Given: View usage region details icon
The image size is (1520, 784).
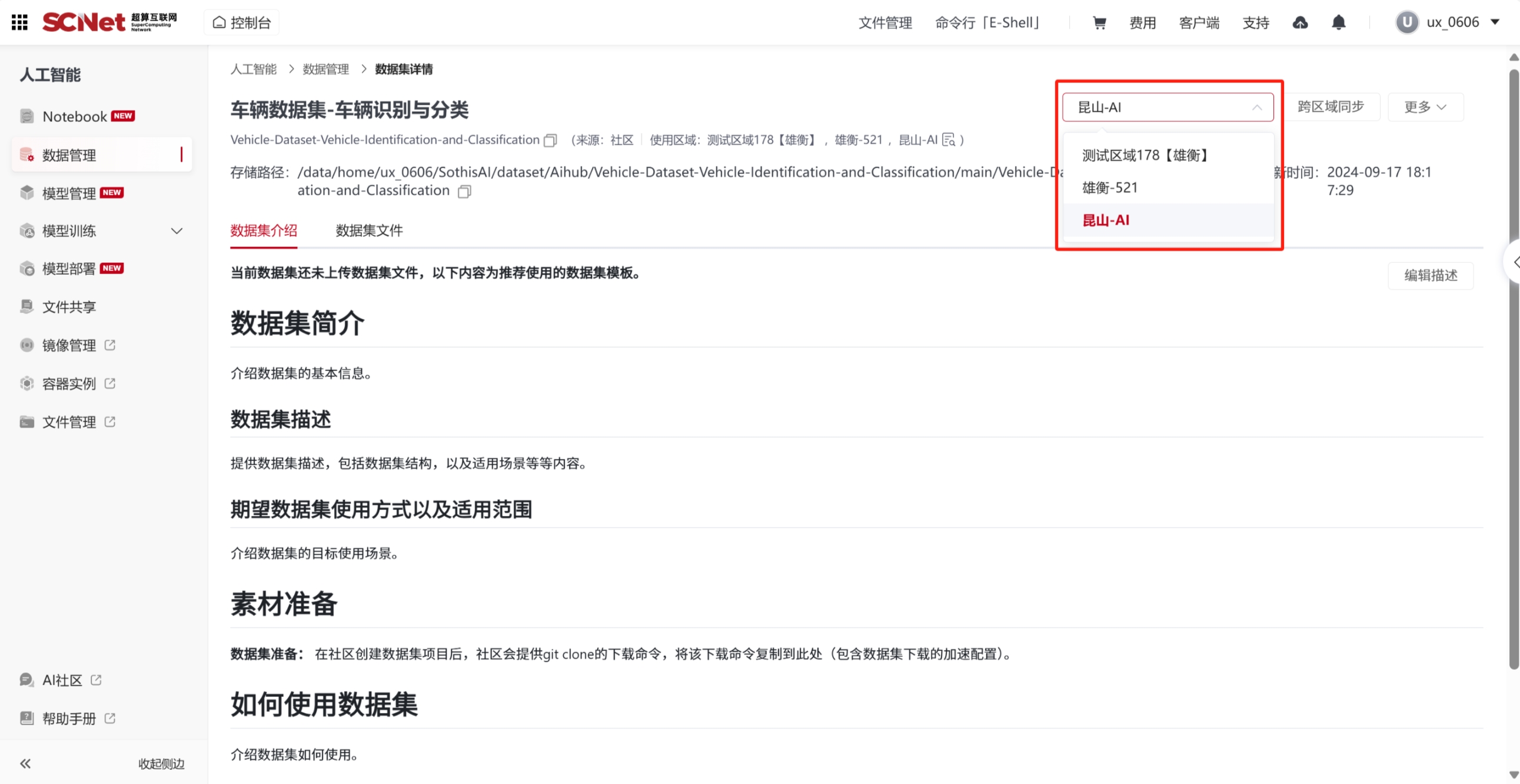Looking at the screenshot, I should (948, 140).
